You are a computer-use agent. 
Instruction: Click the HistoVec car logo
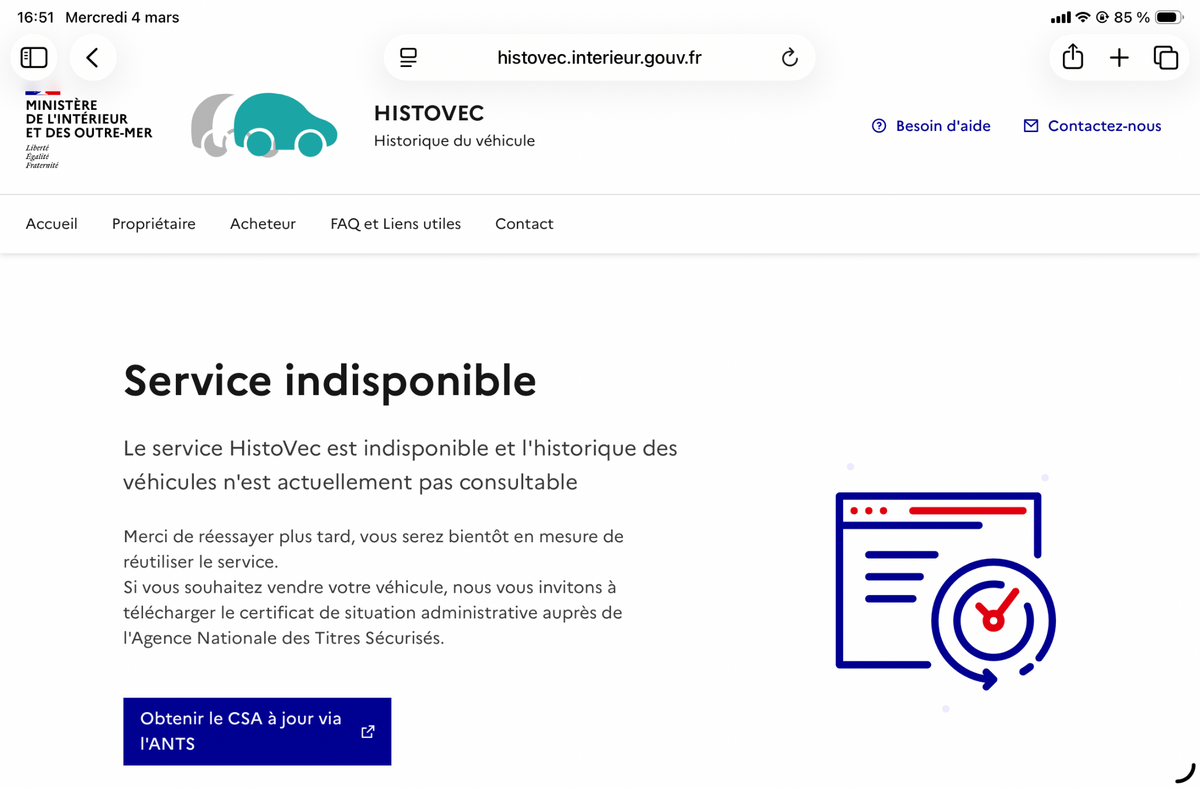coord(264,126)
